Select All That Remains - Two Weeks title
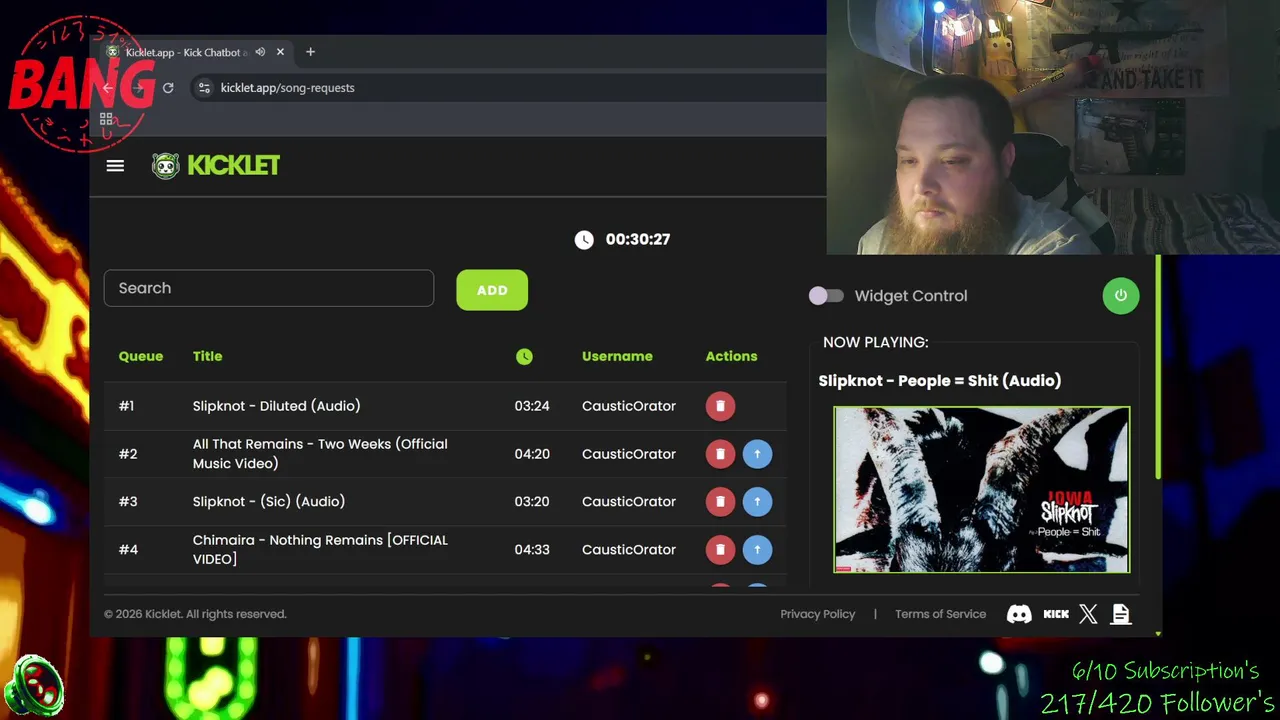This screenshot has height=720, width=1280. tap(320, 454)
